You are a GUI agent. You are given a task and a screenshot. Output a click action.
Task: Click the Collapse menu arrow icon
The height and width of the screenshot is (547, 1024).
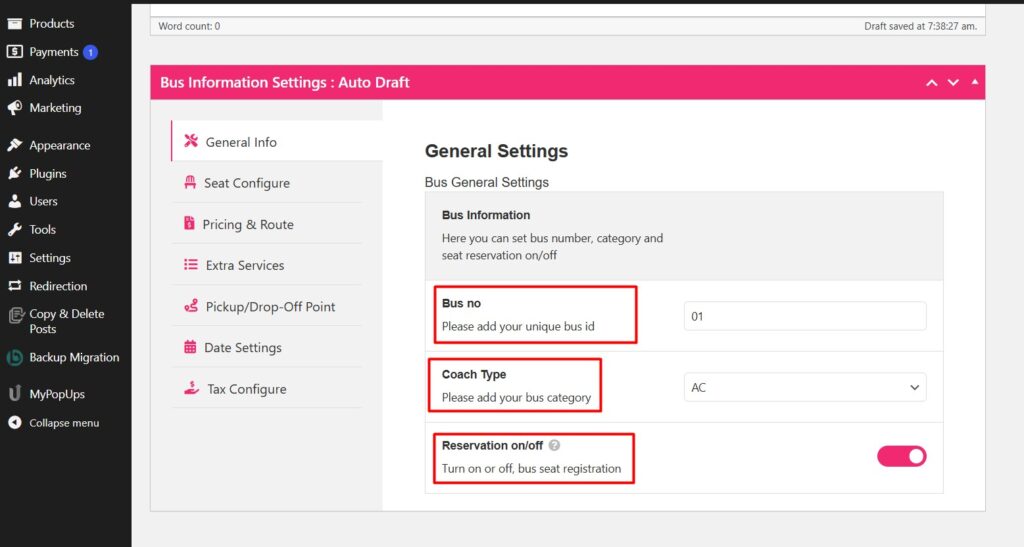point(14,422)
